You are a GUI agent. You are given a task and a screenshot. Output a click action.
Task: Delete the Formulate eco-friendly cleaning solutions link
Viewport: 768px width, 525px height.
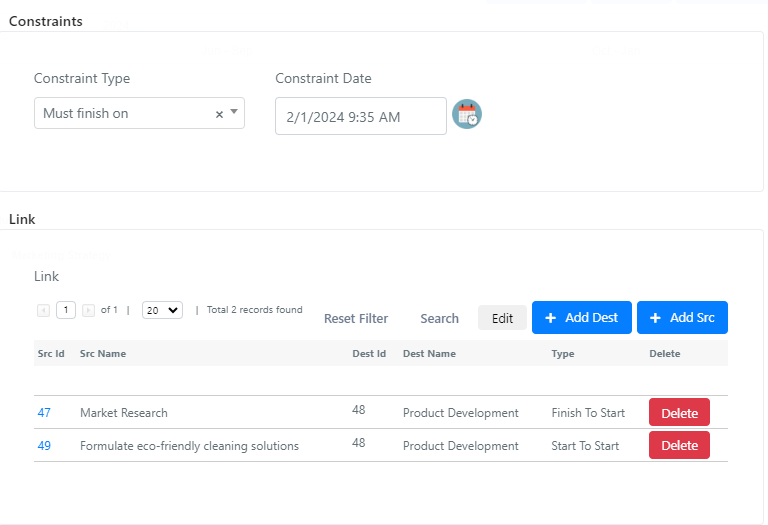click(x=679, y=445)
